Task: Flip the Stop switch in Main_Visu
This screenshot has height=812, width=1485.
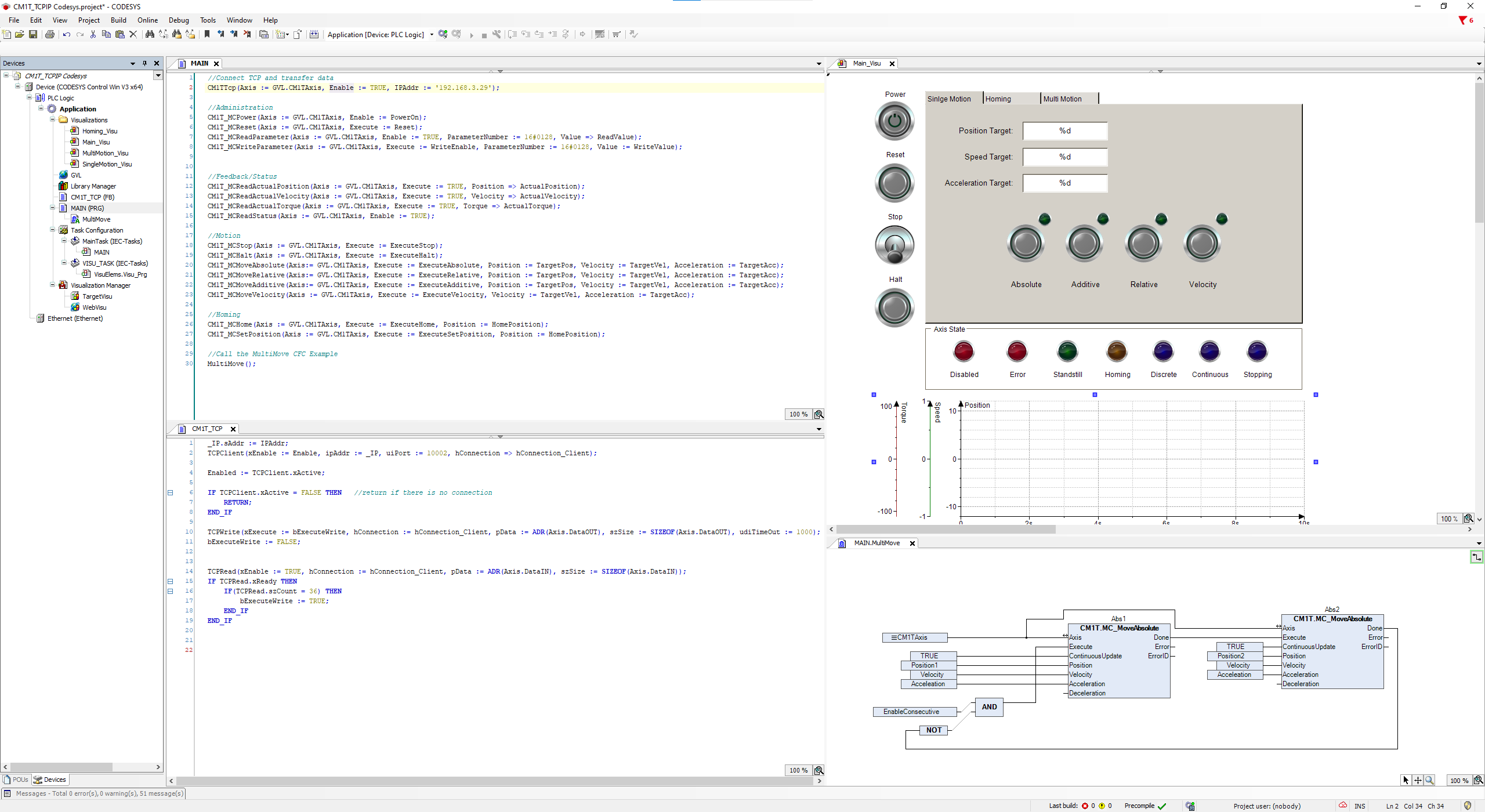Action: point(894,245)
